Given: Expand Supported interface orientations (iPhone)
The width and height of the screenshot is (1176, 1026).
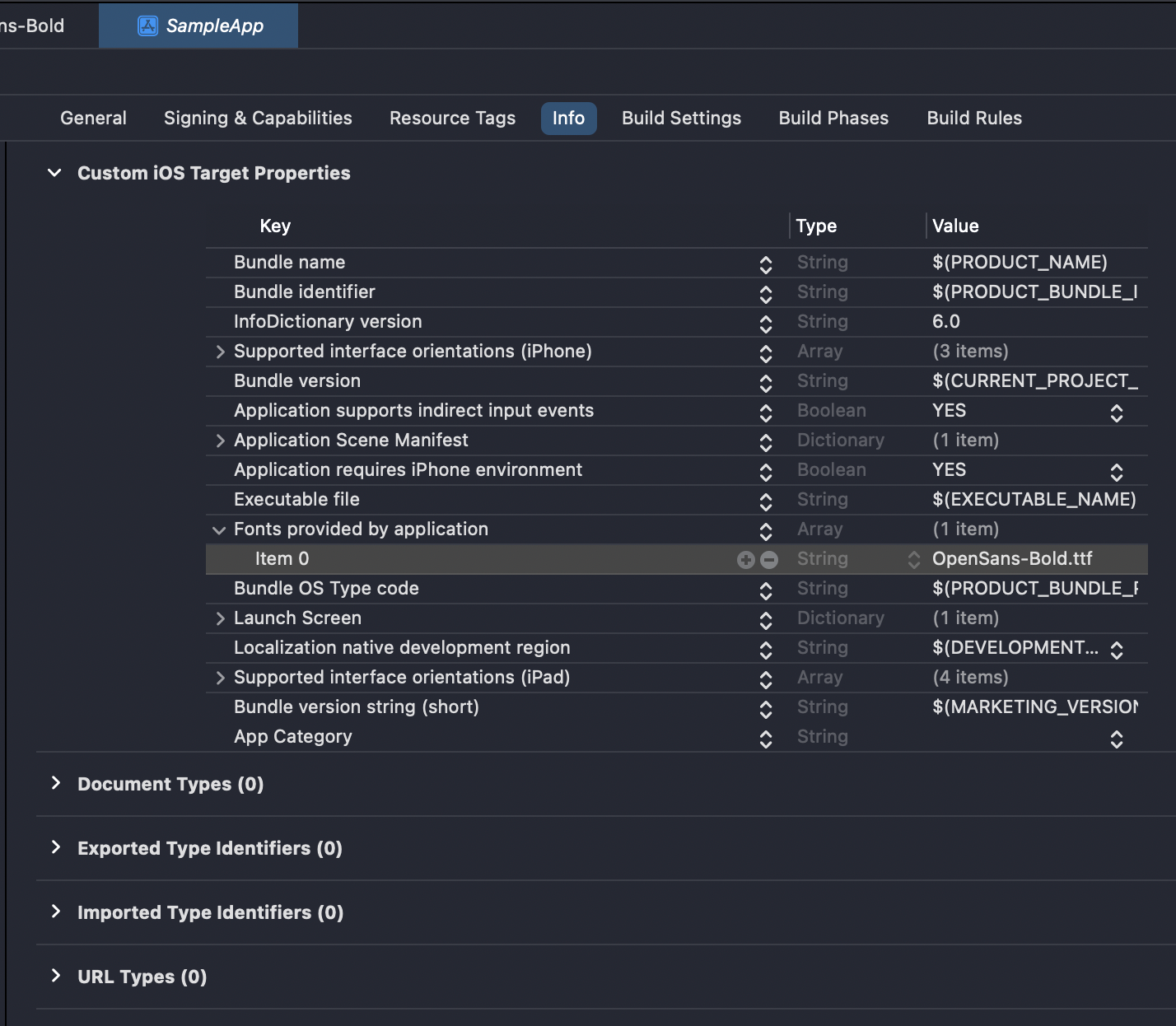Looking at the screenshot, I should pyautogui.click(x=220, y=351).
